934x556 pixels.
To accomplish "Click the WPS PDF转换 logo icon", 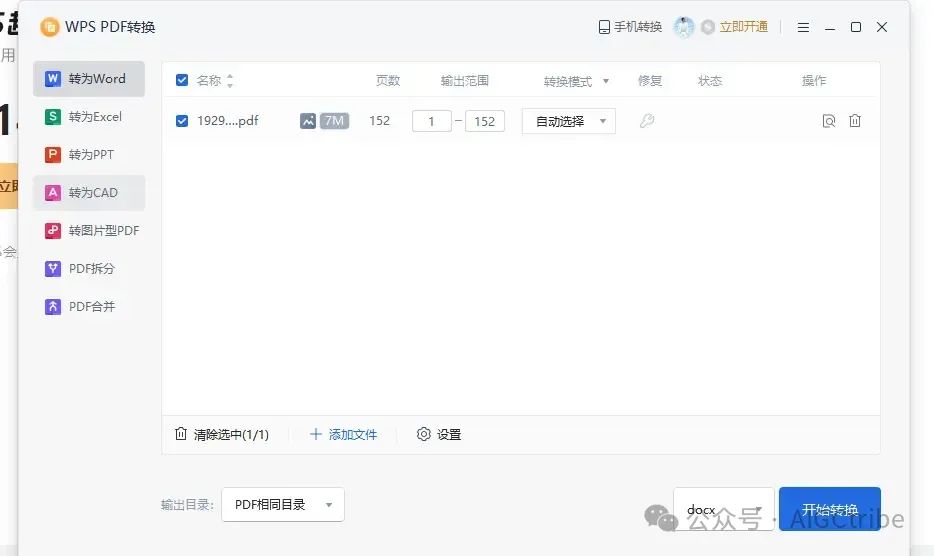I will point(50,27).
